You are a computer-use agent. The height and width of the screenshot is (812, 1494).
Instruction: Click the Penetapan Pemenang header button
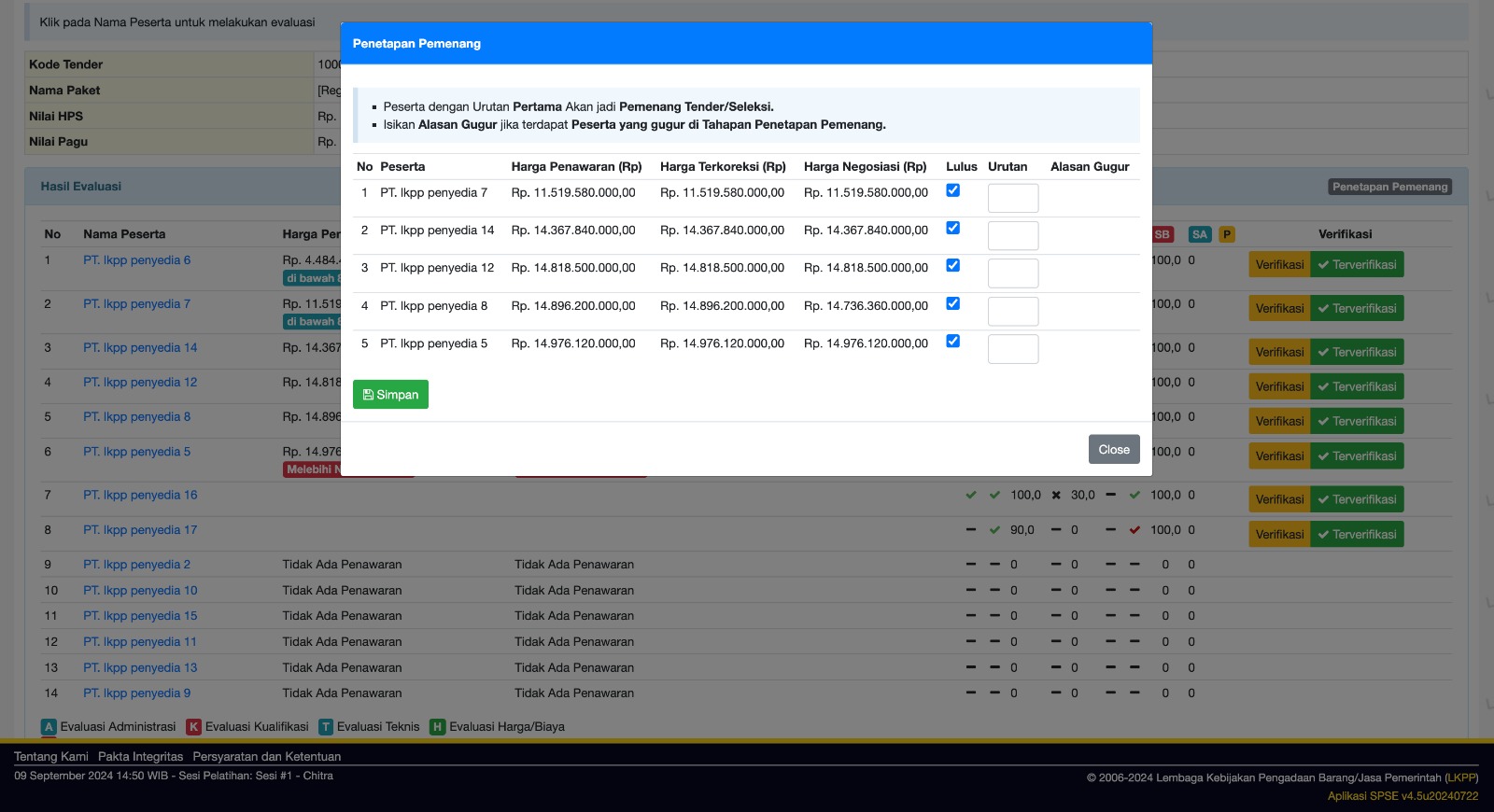pyautogui.click(x=1389, y=187)
